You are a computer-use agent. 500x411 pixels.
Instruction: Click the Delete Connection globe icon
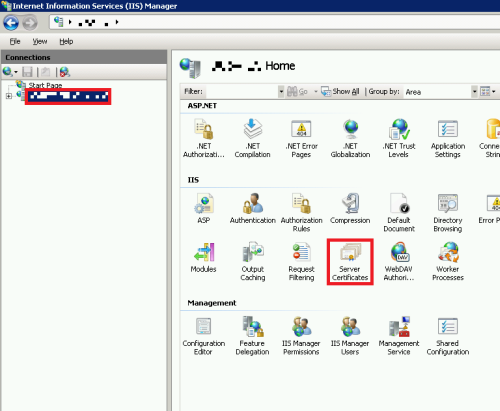64,72
